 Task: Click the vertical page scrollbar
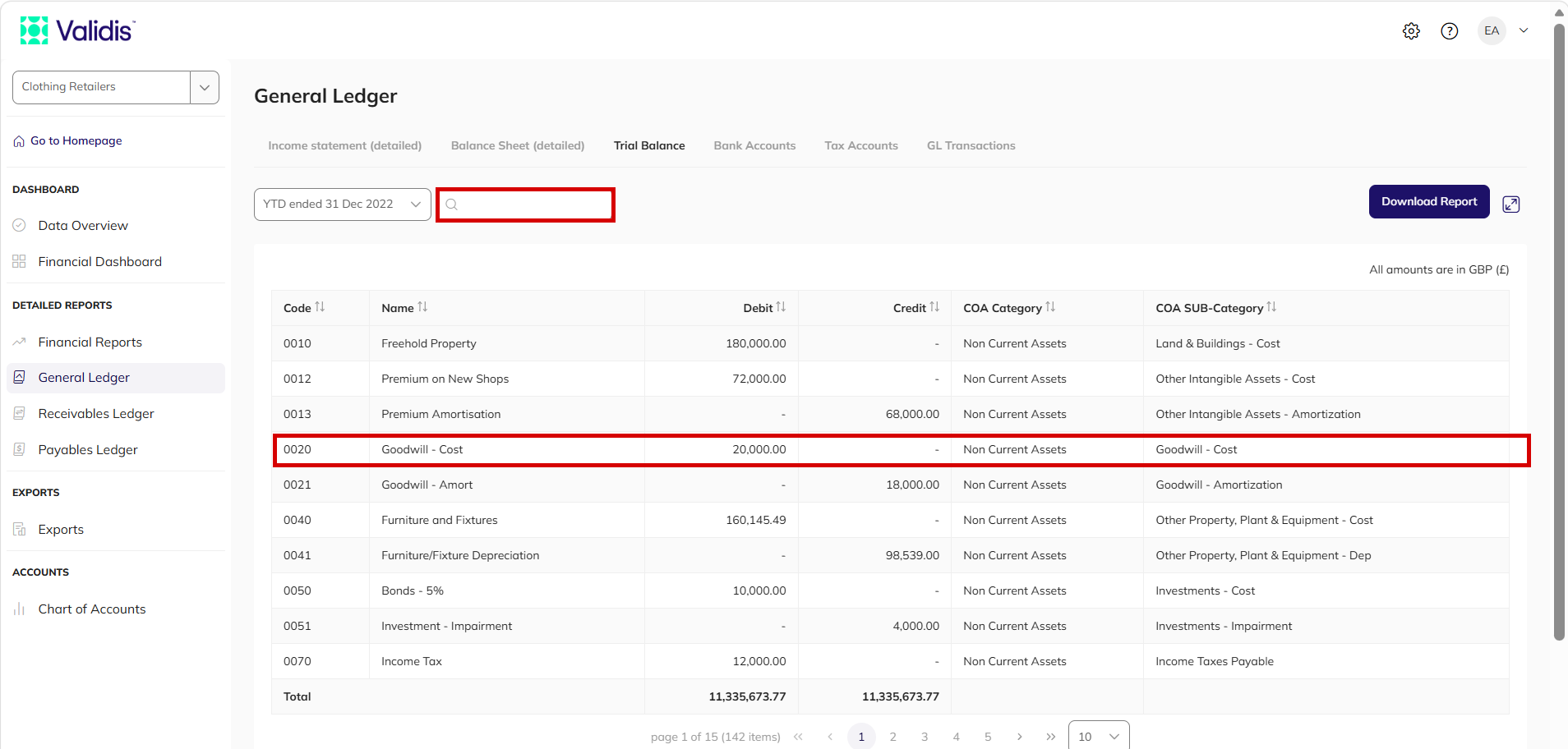[1559, 333]
